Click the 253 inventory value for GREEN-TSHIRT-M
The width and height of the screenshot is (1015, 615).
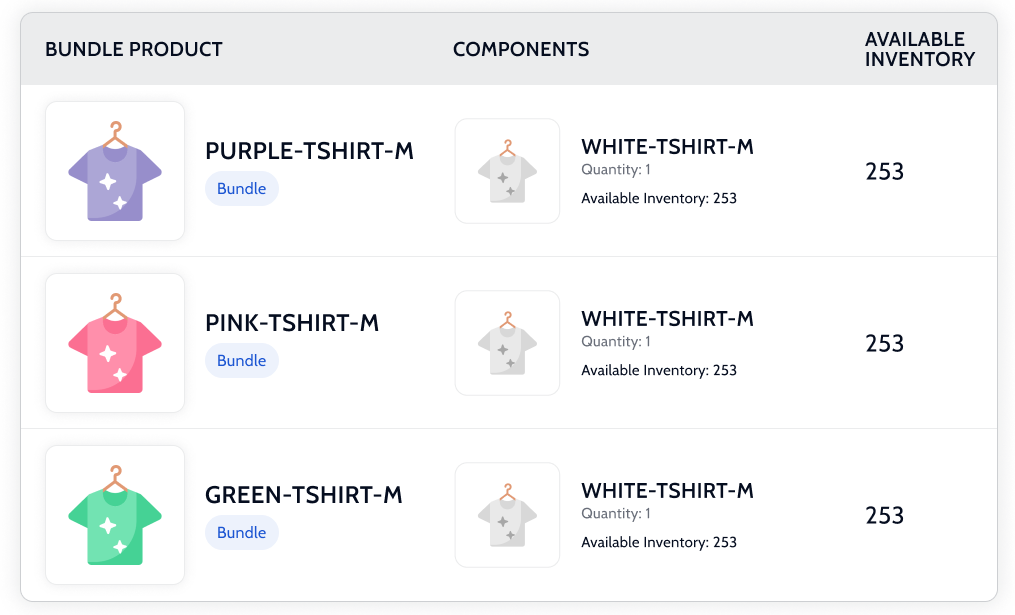tap(884, 516)
